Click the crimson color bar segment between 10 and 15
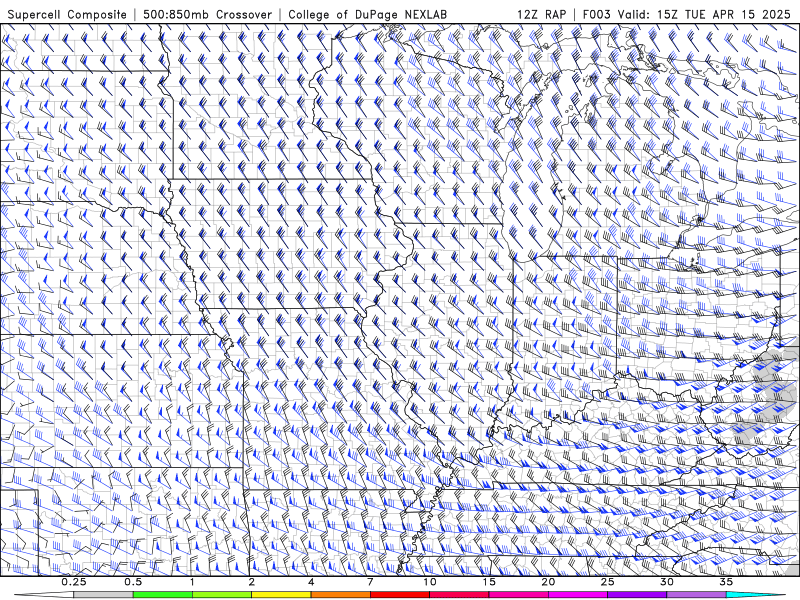Image resolution: width=800 pixels, height=600 pixels. [x=459, y=595]
